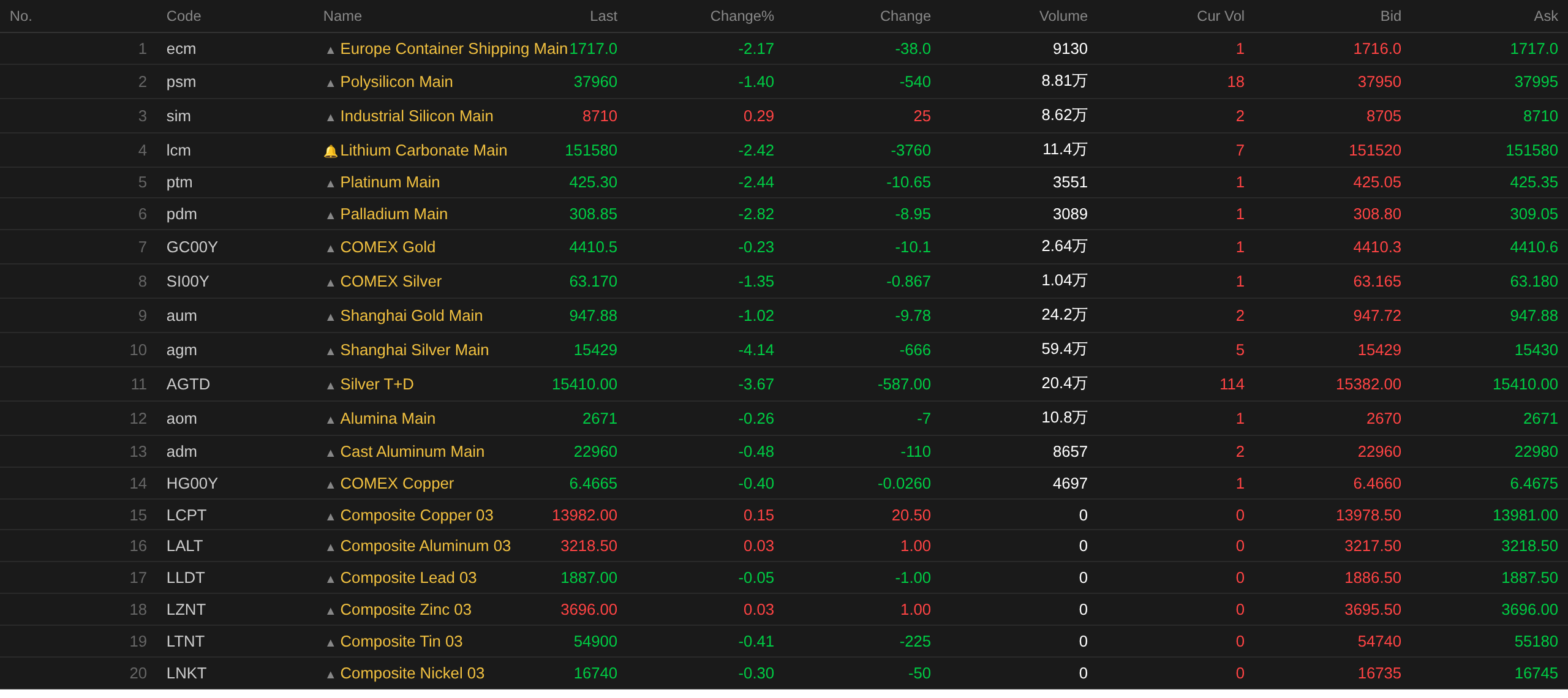Image resolution: width=1568 pixels, height=698 pixels.
Task: Click the 24.2万 volume for Shanghai Gold Main
Action: [x=1065, y=315]
